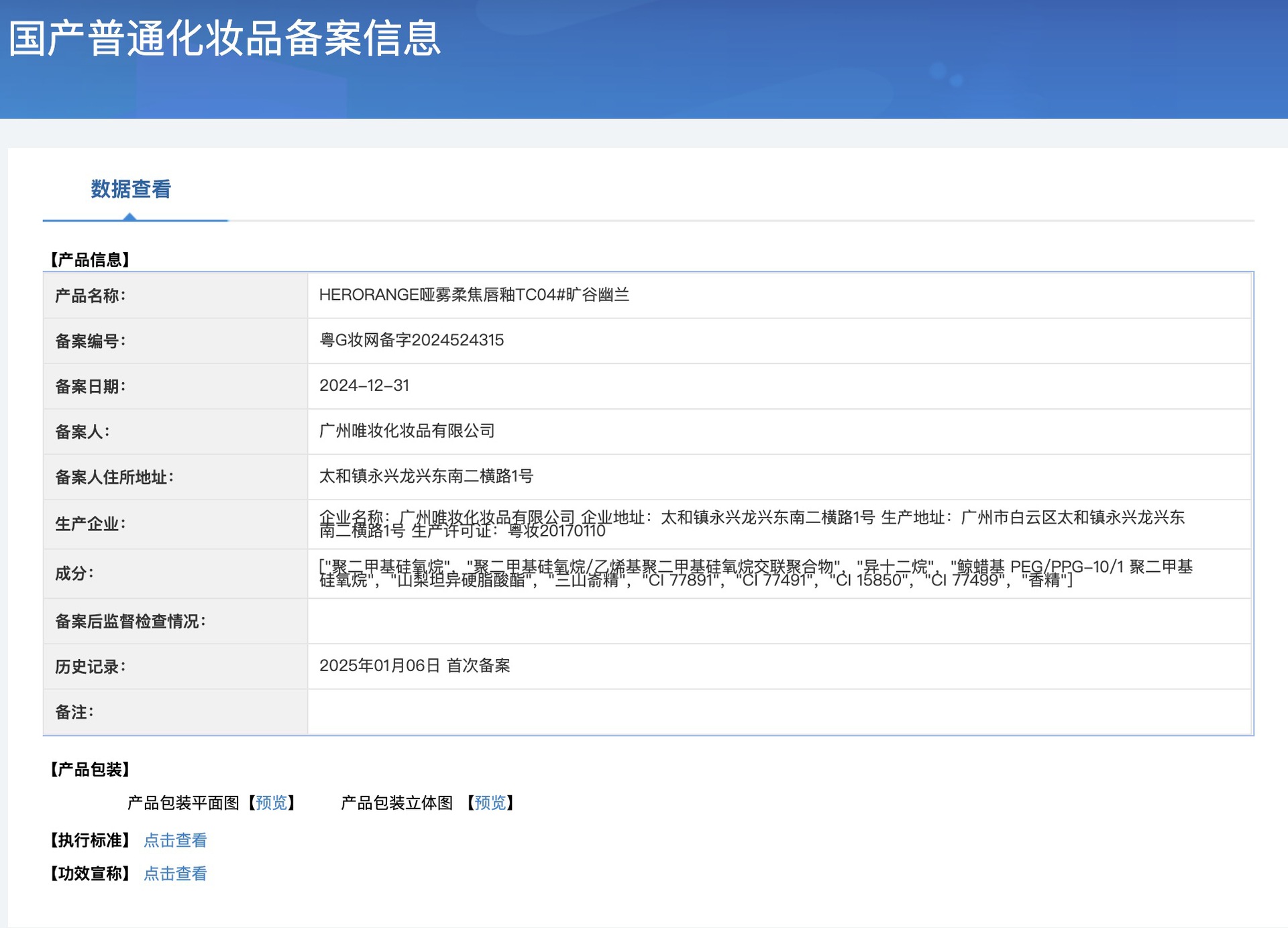This screenshot has width=1288, height=928.
Task: Click the 成分 row label
Action: click(74, 574)
